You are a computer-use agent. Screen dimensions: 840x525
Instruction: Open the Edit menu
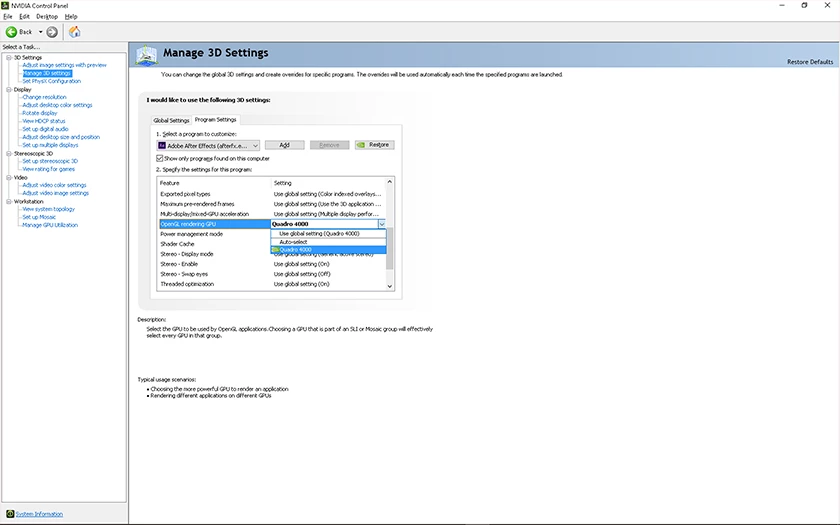pyautogui.click(x=25, y=17)
